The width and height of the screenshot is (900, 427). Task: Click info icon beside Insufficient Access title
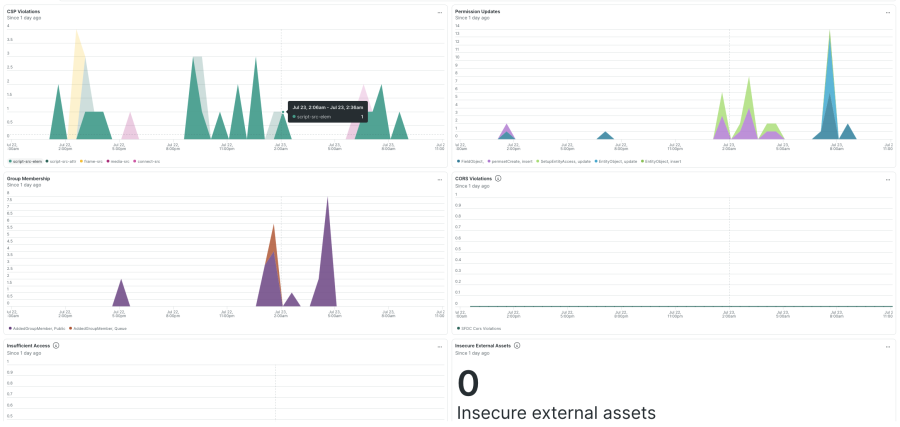coord(56,346)
